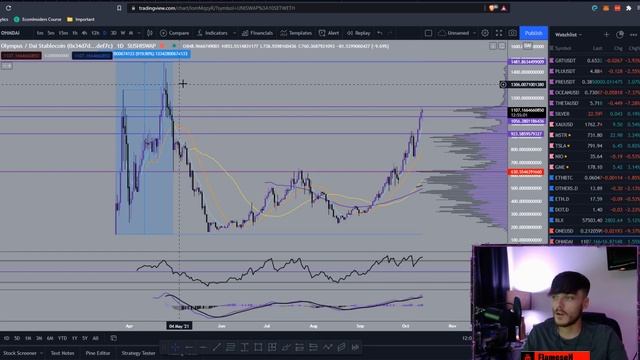Viewport: 640px width, 360px height.
Task: Set the date range to 5D
Action: [17, 338]
